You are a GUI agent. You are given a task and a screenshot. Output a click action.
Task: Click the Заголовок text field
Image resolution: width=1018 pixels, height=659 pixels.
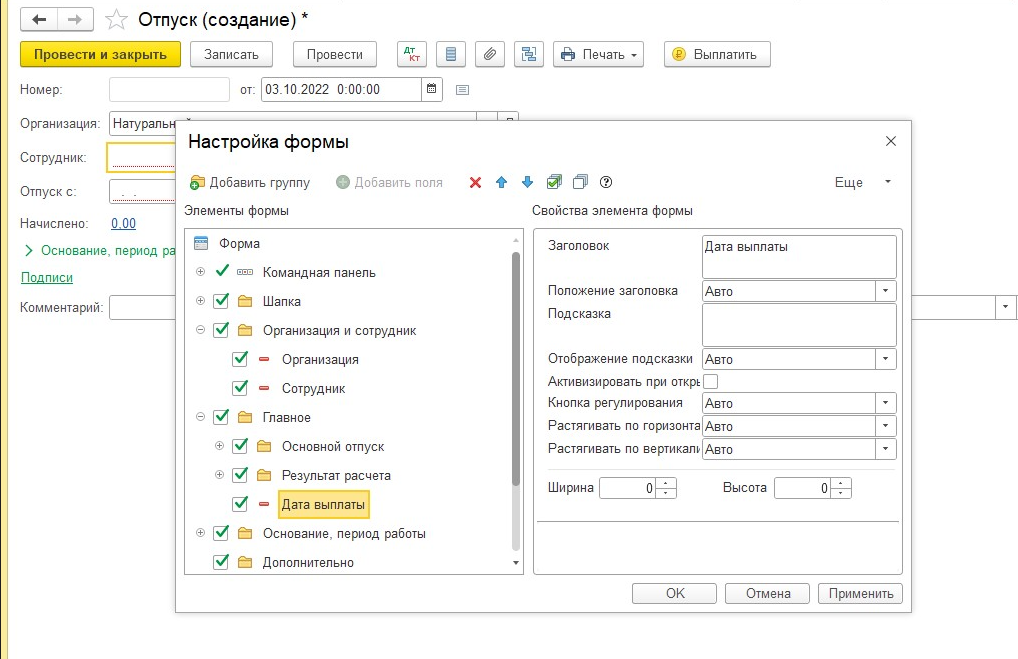(x=799, y=256)
